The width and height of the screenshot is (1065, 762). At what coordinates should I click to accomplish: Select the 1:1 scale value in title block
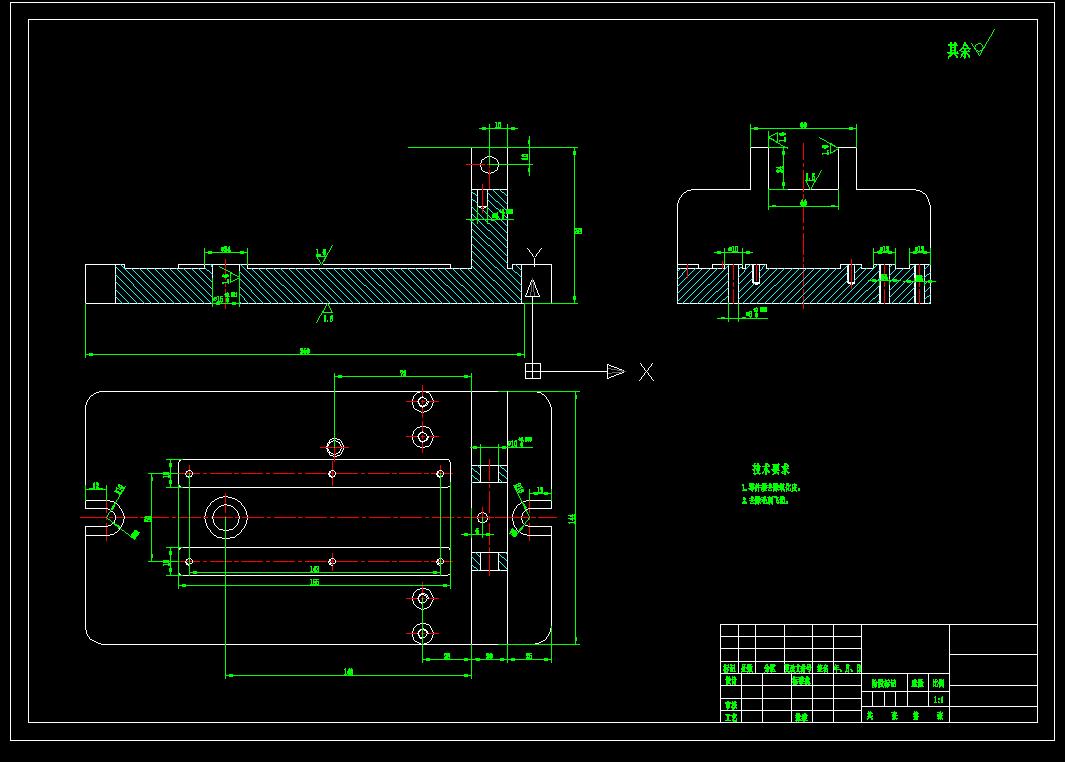tap(939, 699)
